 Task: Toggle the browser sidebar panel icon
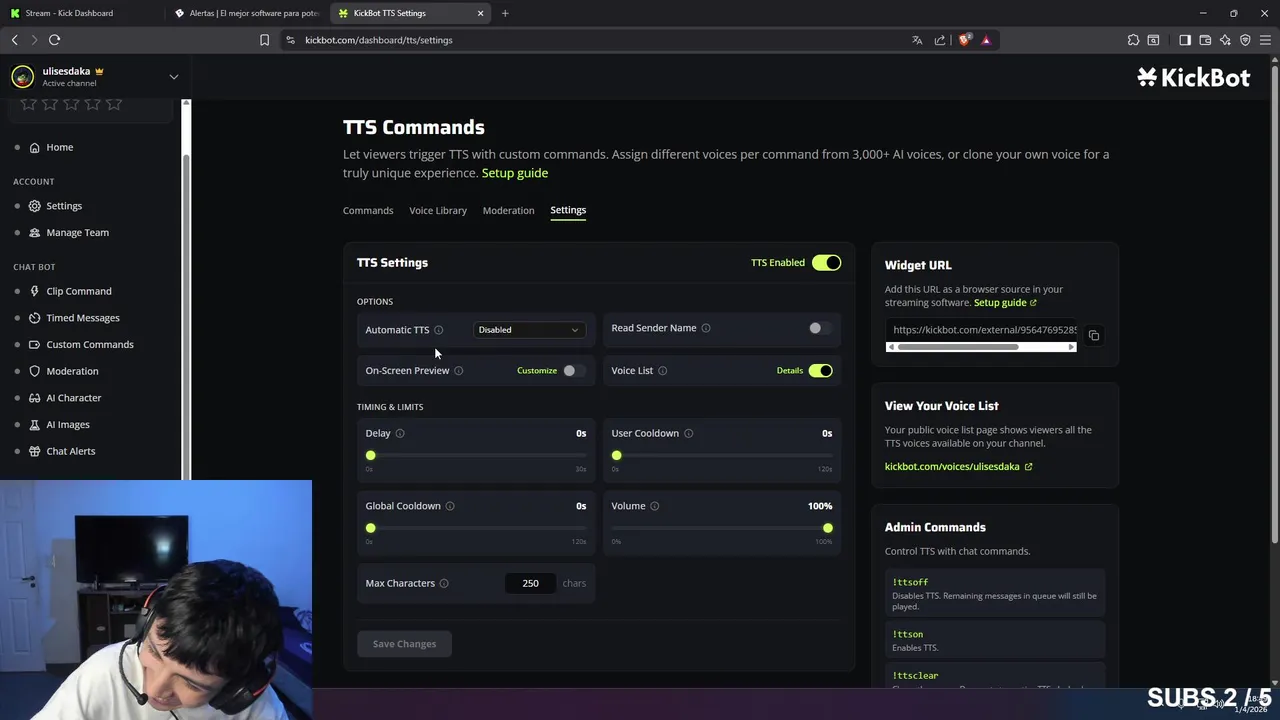point(1185,40)
